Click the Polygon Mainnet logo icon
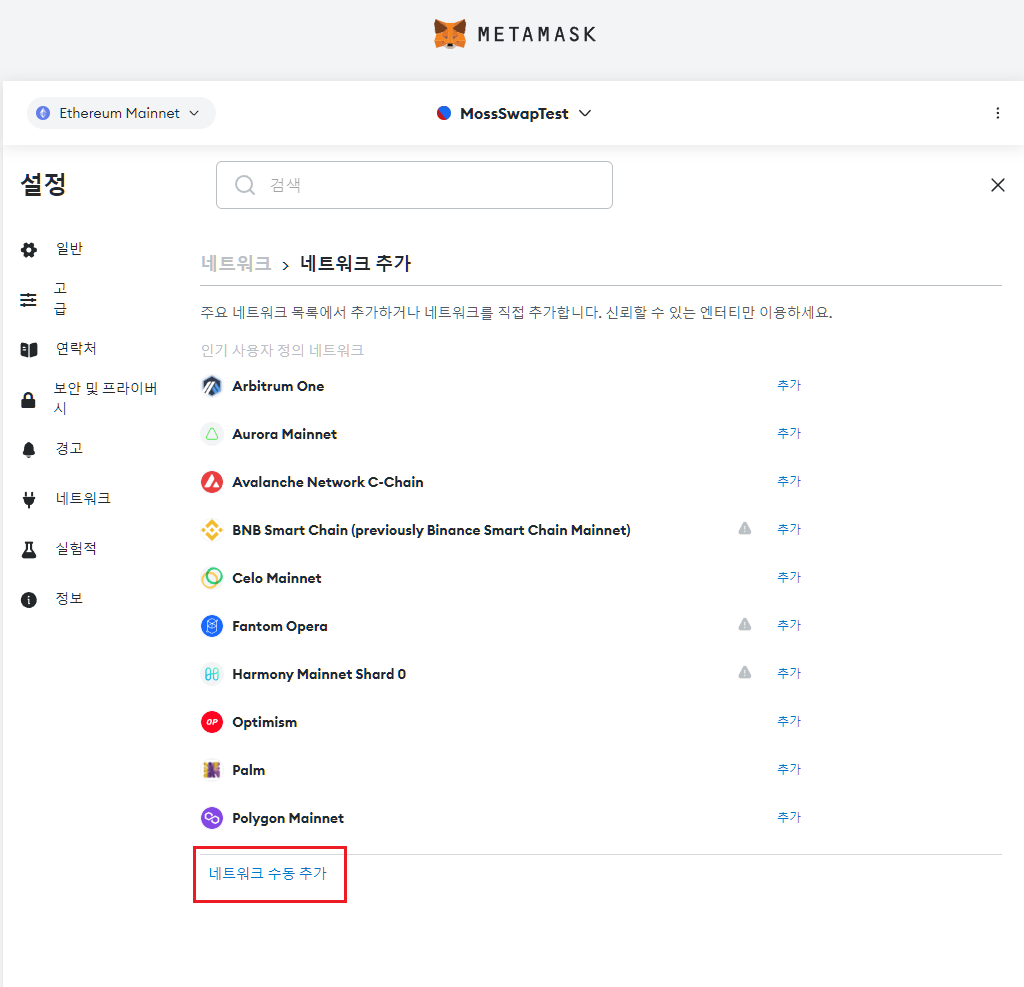 (x=212, y=818)
